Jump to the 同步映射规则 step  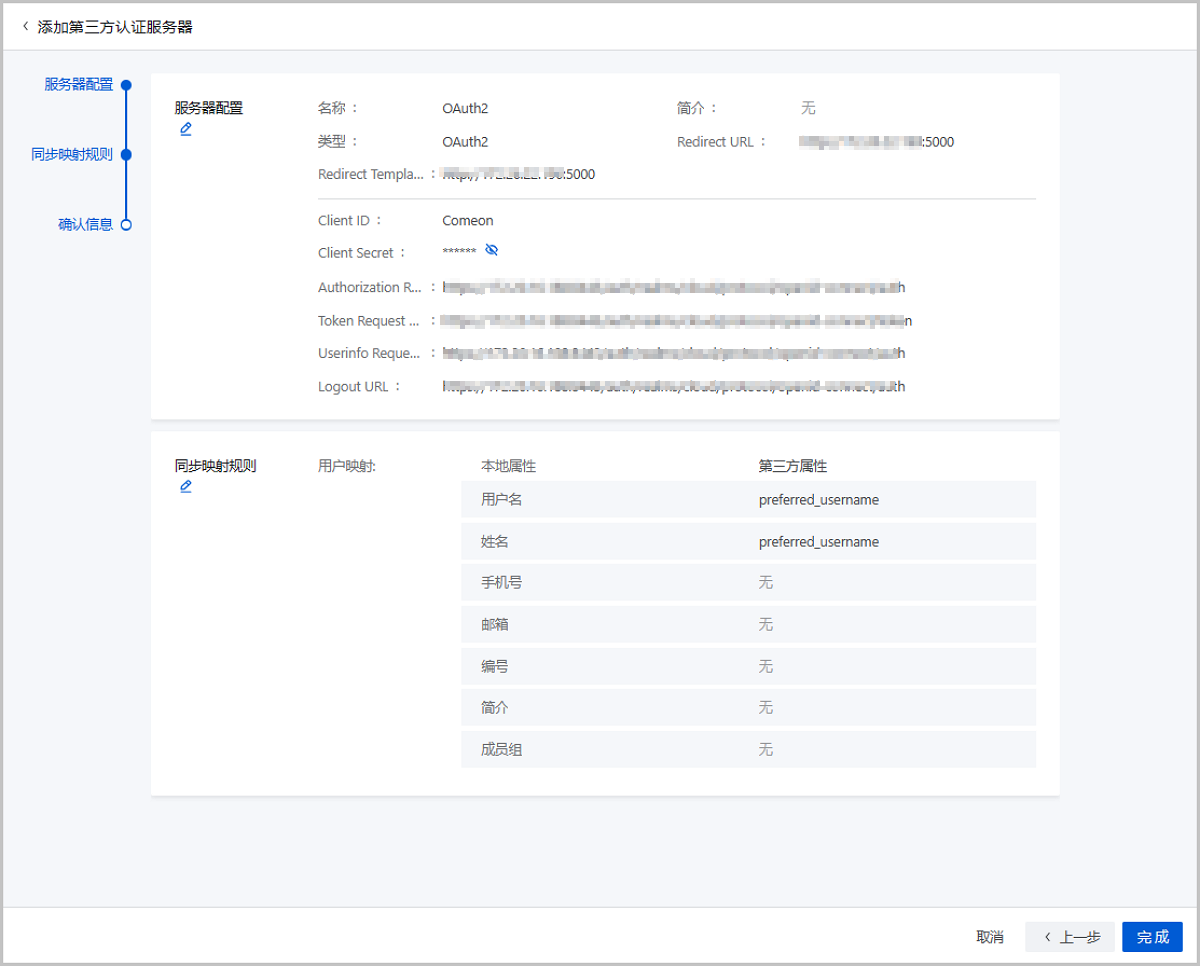[71, 155]
